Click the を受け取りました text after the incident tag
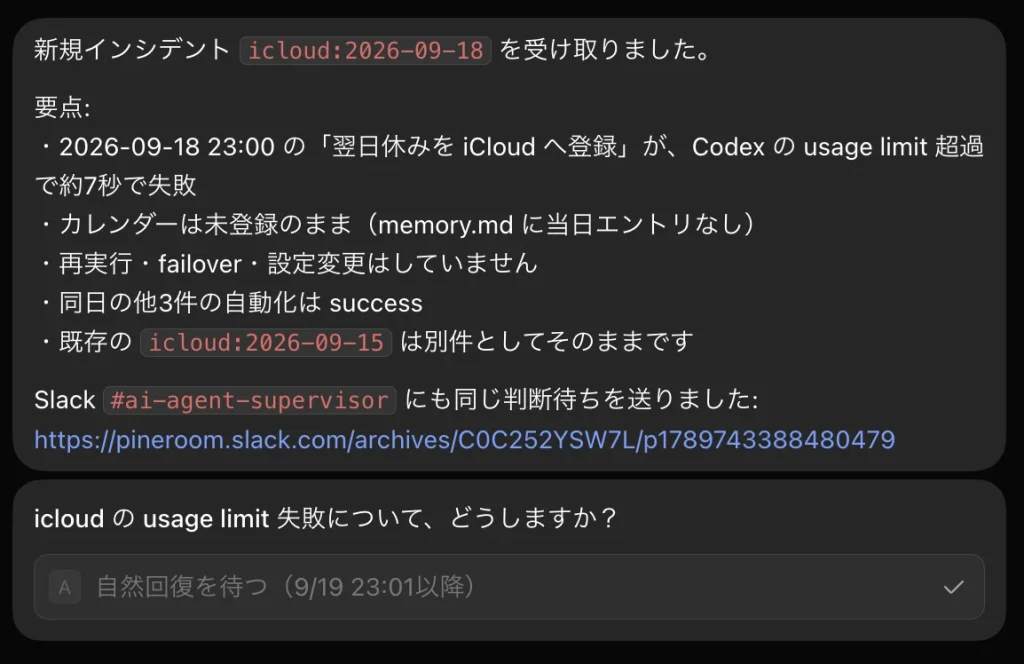 click(x=605, y=50)
